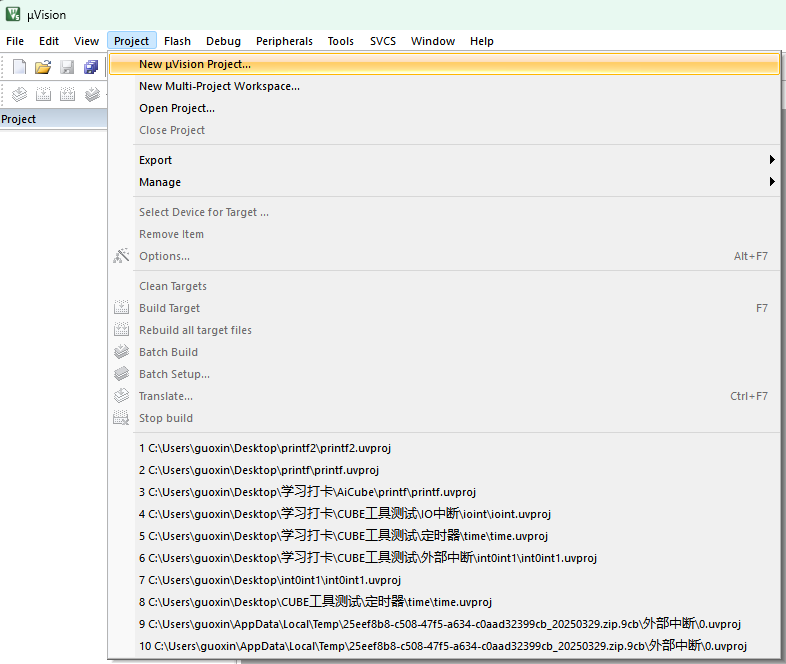Click the Save toolbar icon
The height and width of the screenshot is (664, 786).
67,67
